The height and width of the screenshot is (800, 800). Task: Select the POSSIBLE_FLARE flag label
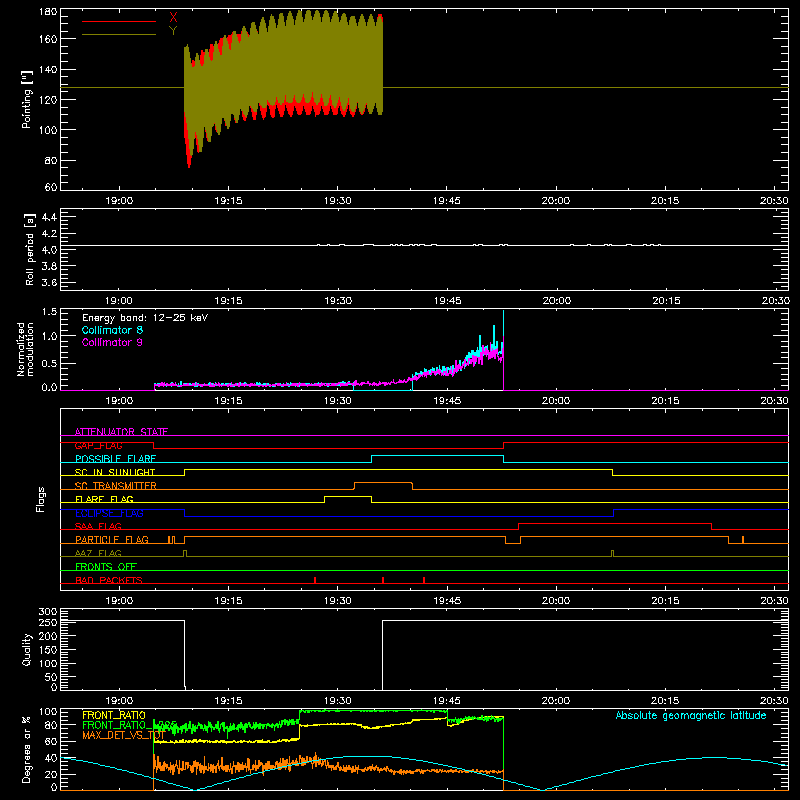click(x=115, y=459)
